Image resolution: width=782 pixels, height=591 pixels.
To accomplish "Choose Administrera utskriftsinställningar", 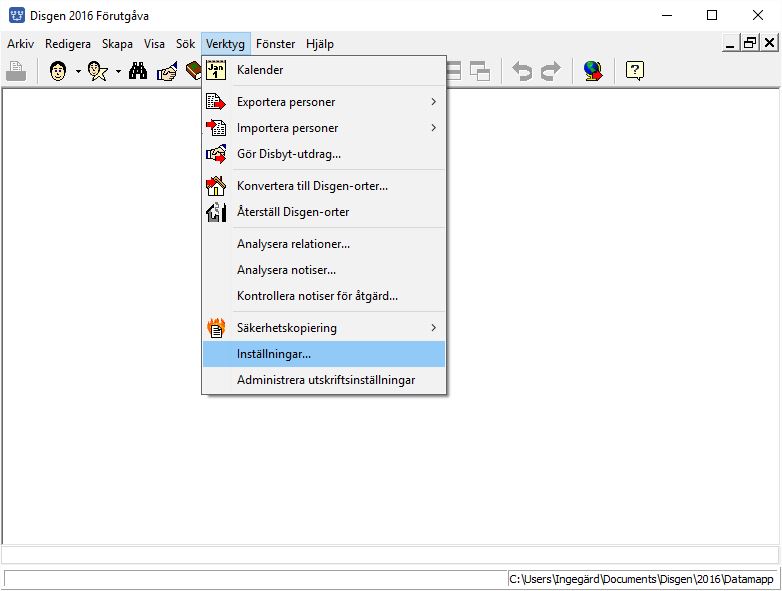I will [324, 380].
